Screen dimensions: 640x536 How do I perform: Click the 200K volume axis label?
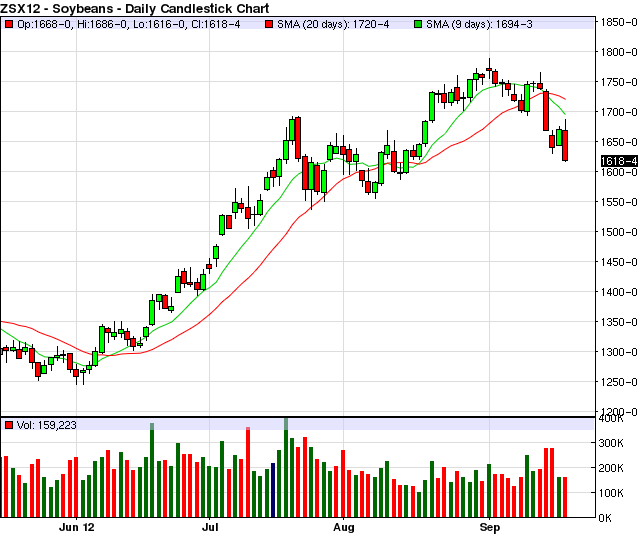point(611,468)
